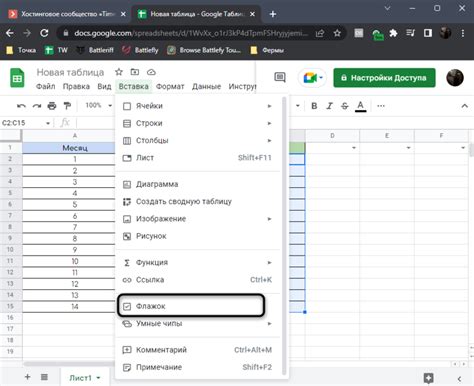Open the filter dropdown in column F
The image size is (474, 386).
[463, 148]
